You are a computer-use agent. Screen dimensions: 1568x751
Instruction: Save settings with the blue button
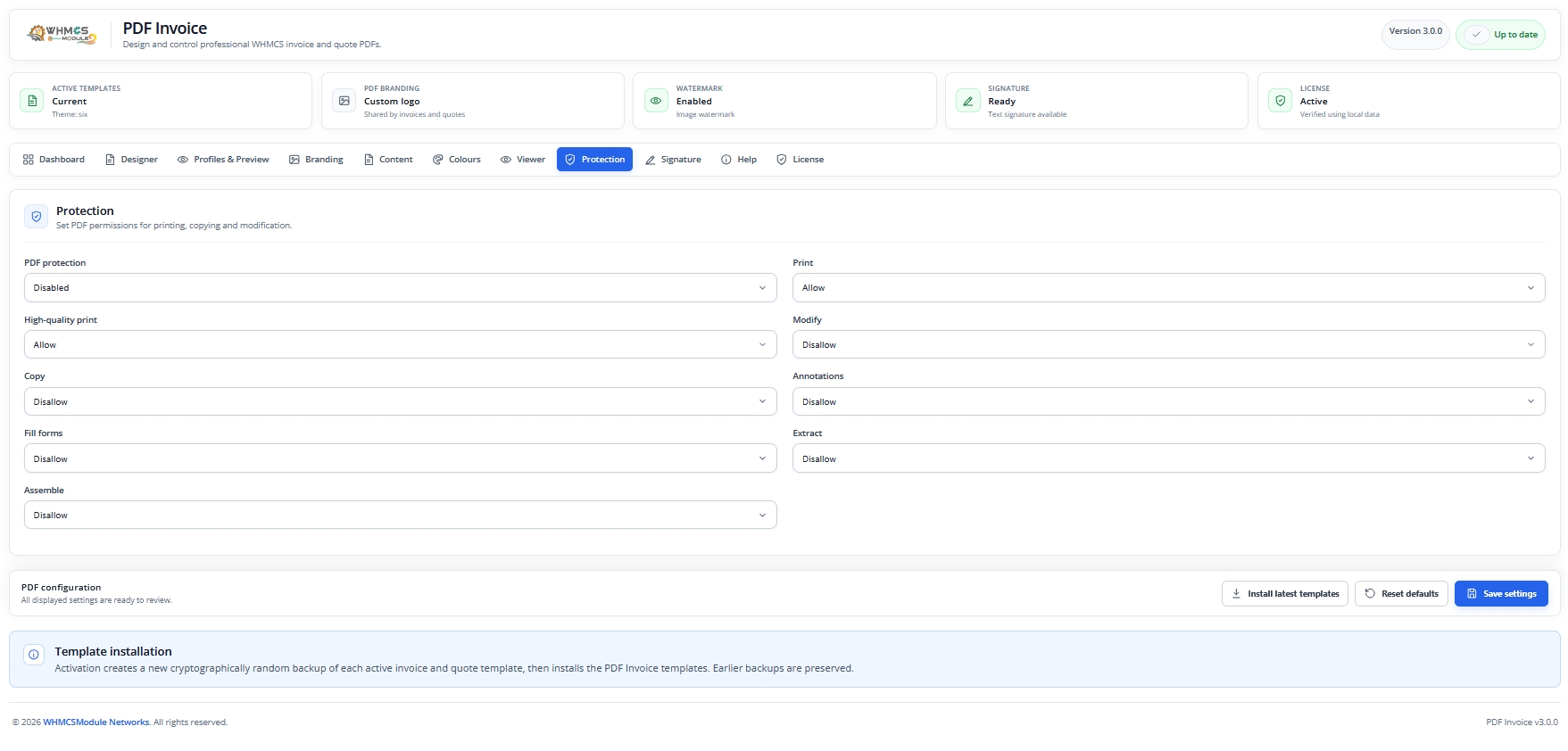coord(1501,594)
